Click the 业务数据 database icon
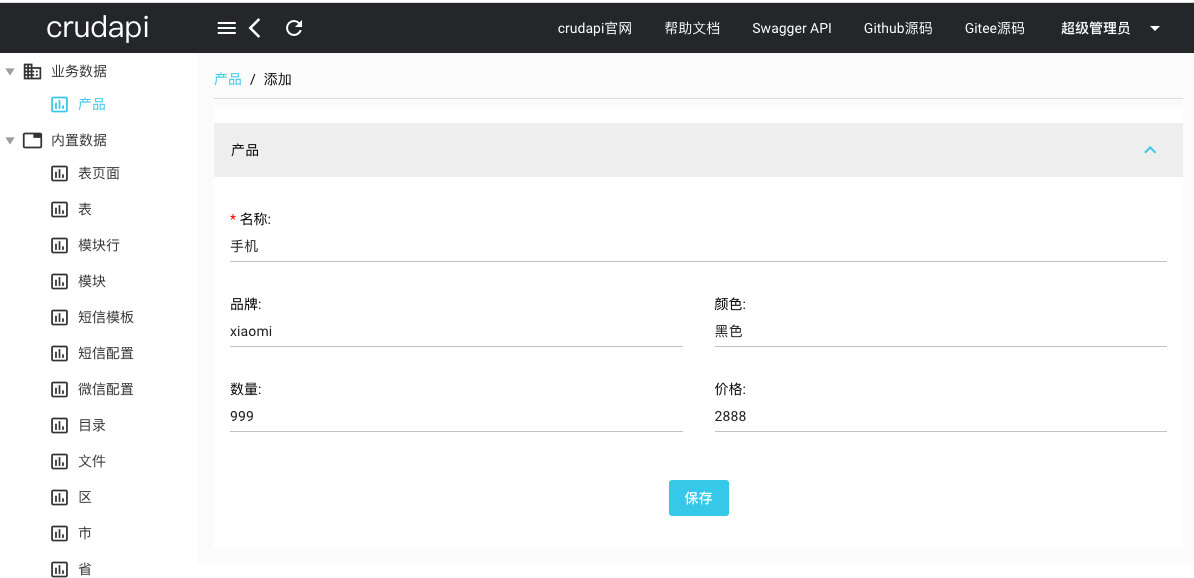This screenshot has width=1194, height=578. click(x=30, y=70)
